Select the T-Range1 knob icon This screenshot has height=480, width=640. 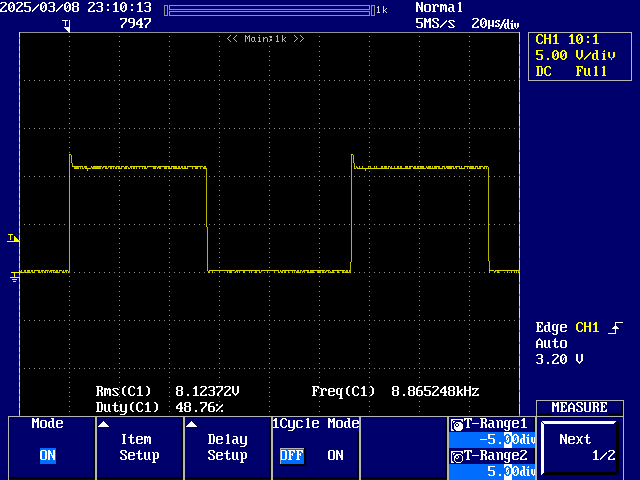pos(457,424)
